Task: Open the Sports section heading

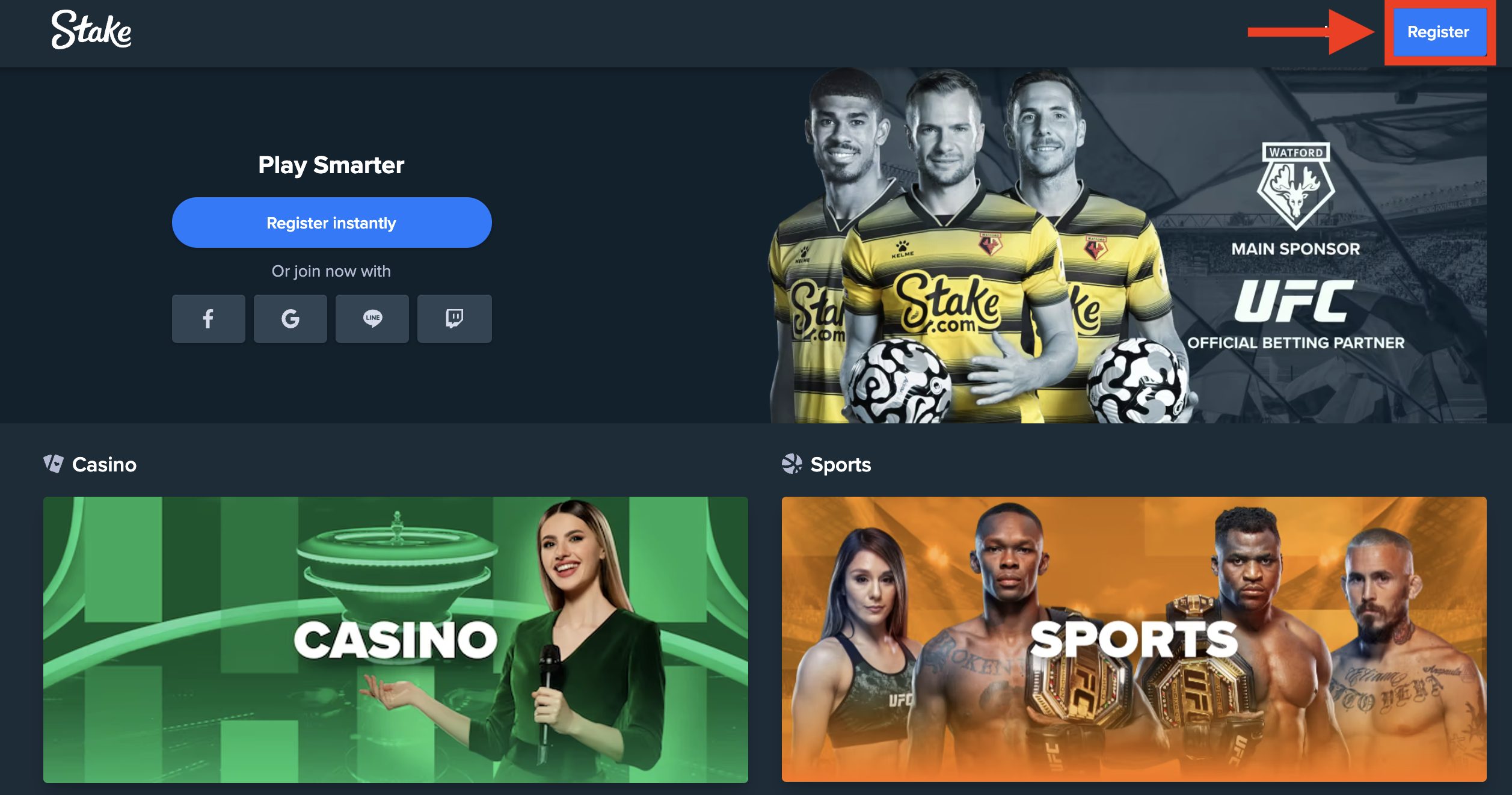Action: point(841,464)
